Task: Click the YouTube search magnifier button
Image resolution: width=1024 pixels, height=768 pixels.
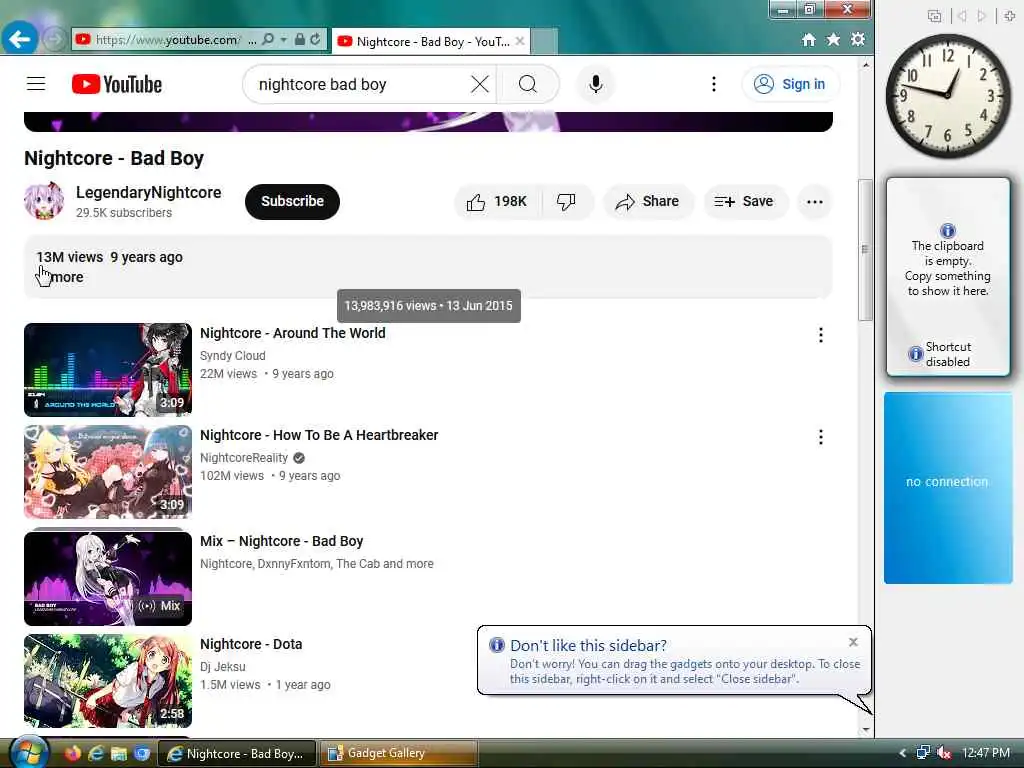Action: (528, 84)
